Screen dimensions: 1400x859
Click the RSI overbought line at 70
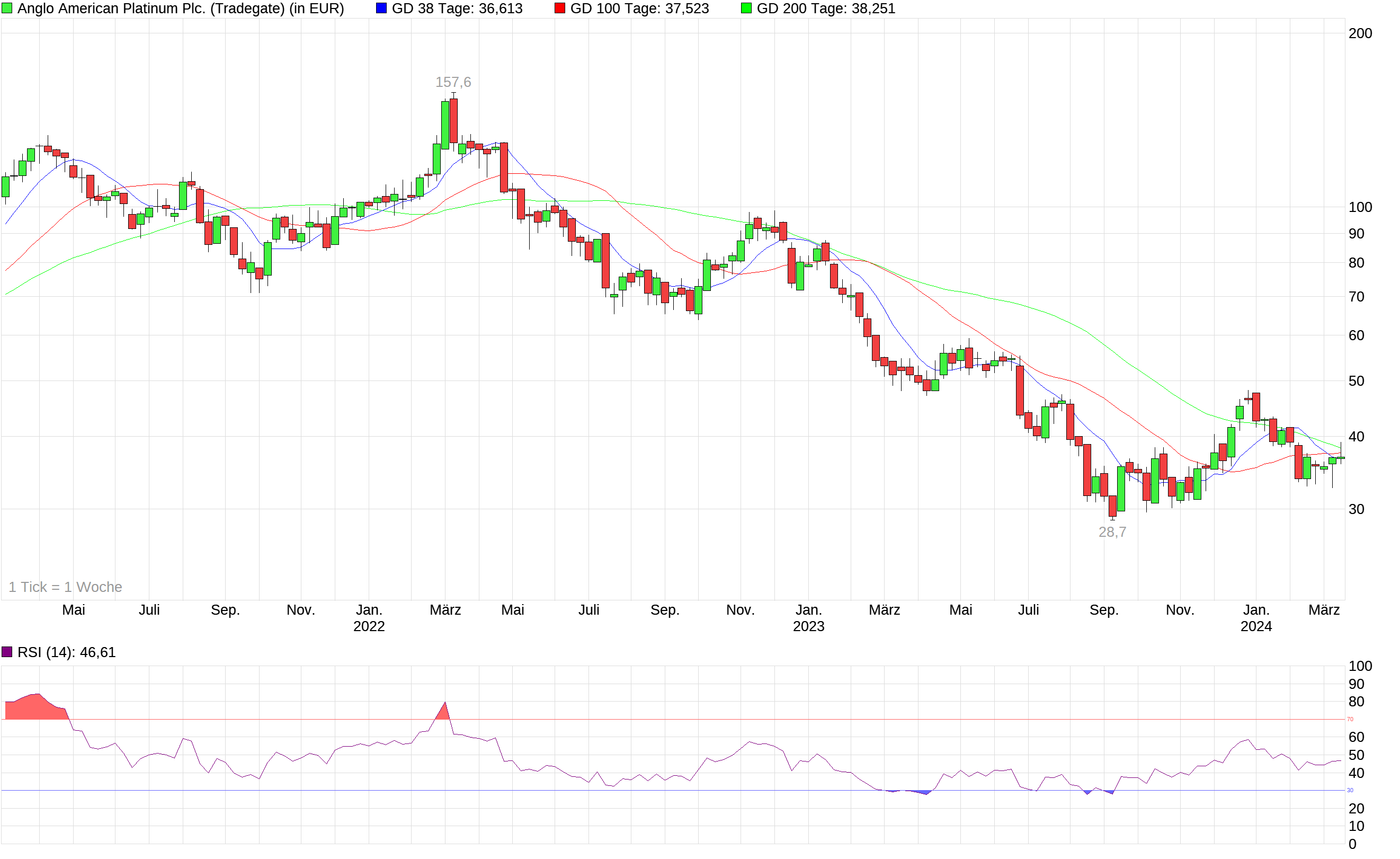(682, 719)
